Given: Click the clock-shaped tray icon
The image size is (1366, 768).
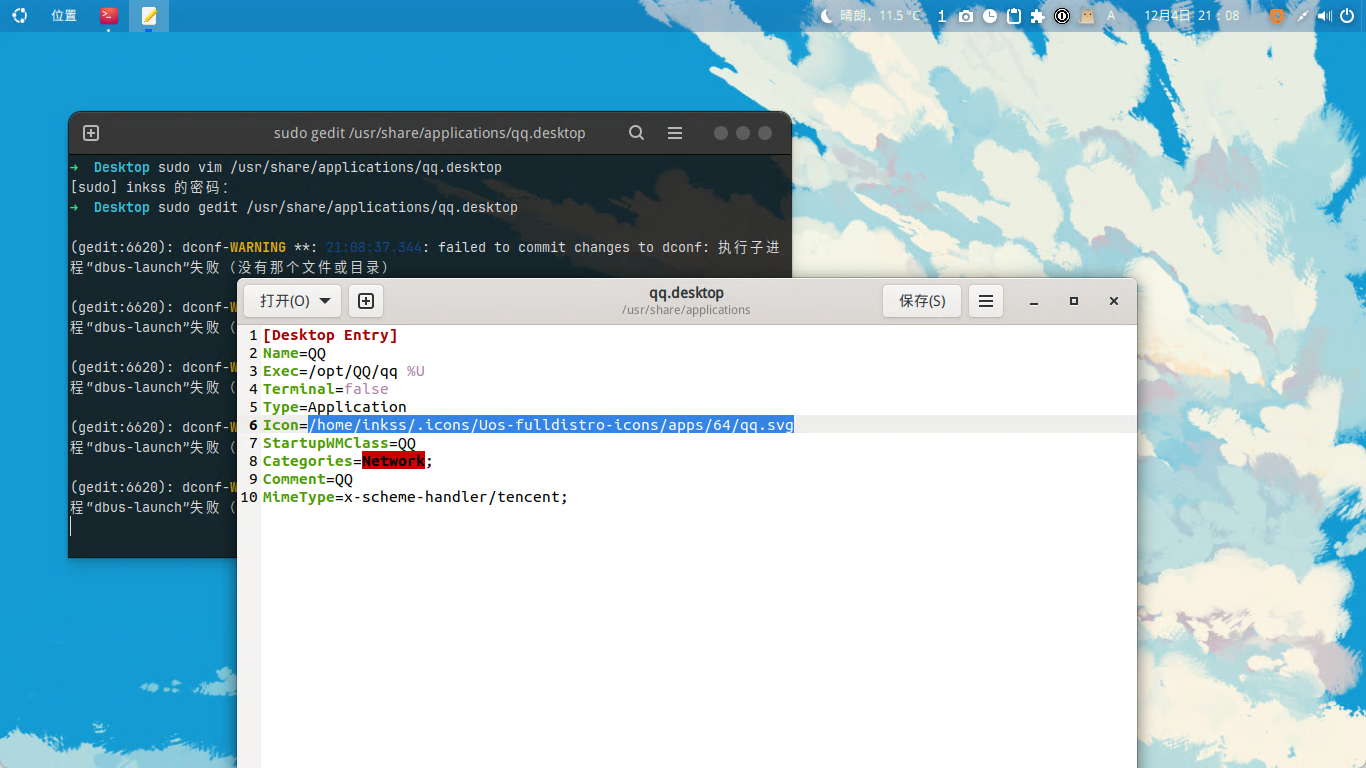Looking at the screenshot, I should (990, 16).
